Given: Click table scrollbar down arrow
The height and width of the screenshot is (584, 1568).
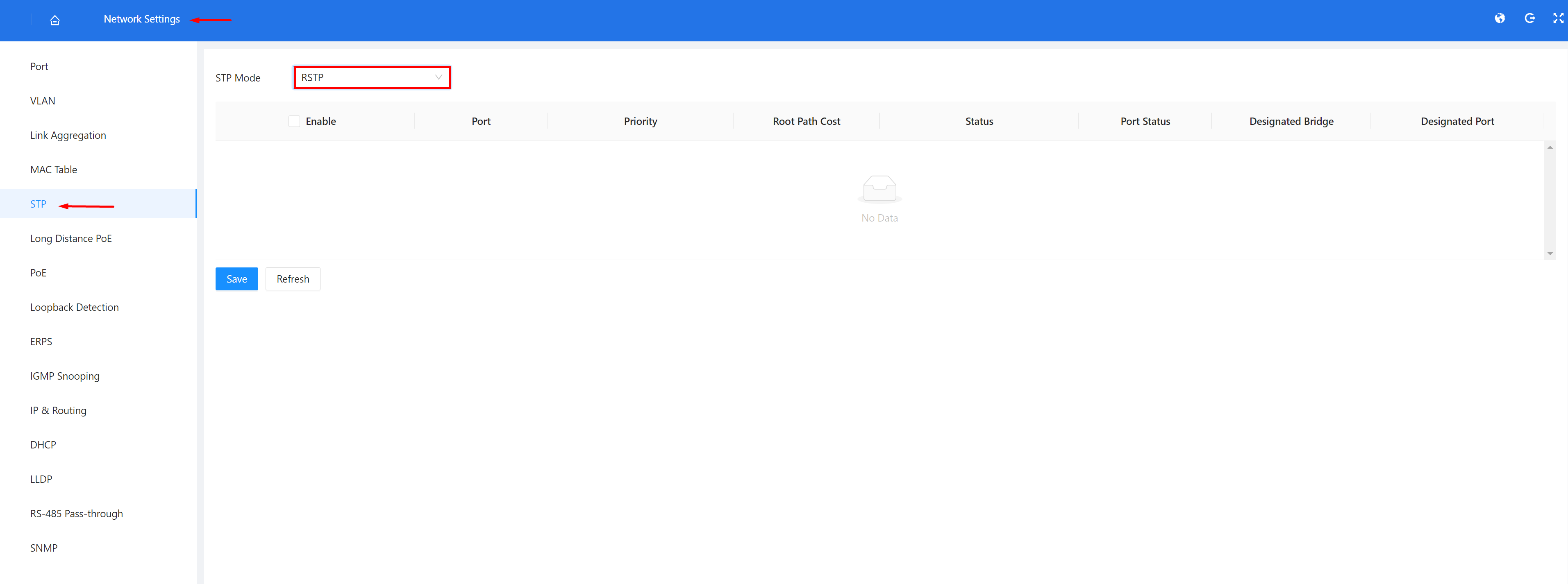Looking at the screenshot, I should tap(1550, 254).
